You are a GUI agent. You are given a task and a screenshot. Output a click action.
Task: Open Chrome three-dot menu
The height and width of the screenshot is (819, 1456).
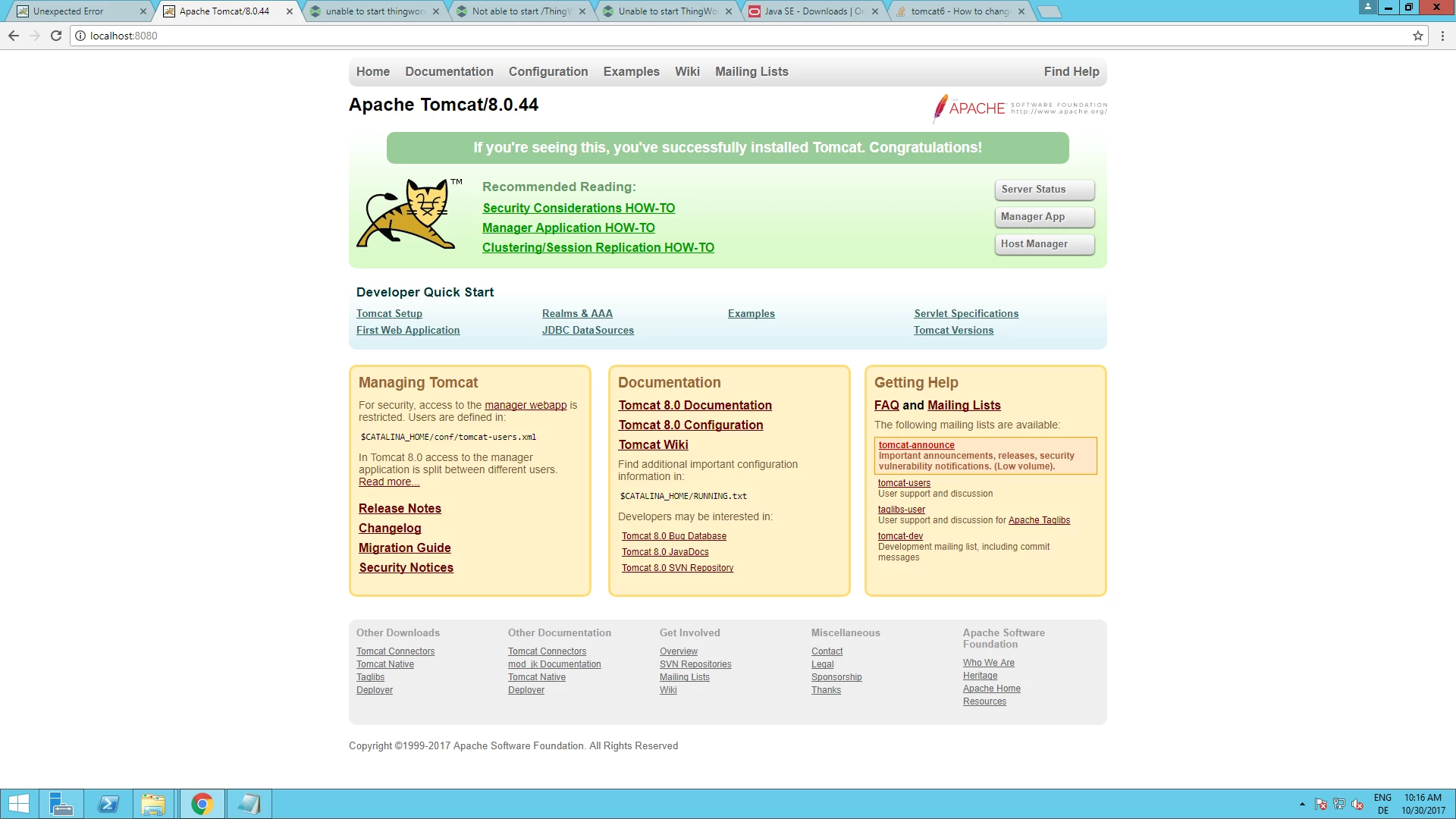click(x=1442, y=36)
